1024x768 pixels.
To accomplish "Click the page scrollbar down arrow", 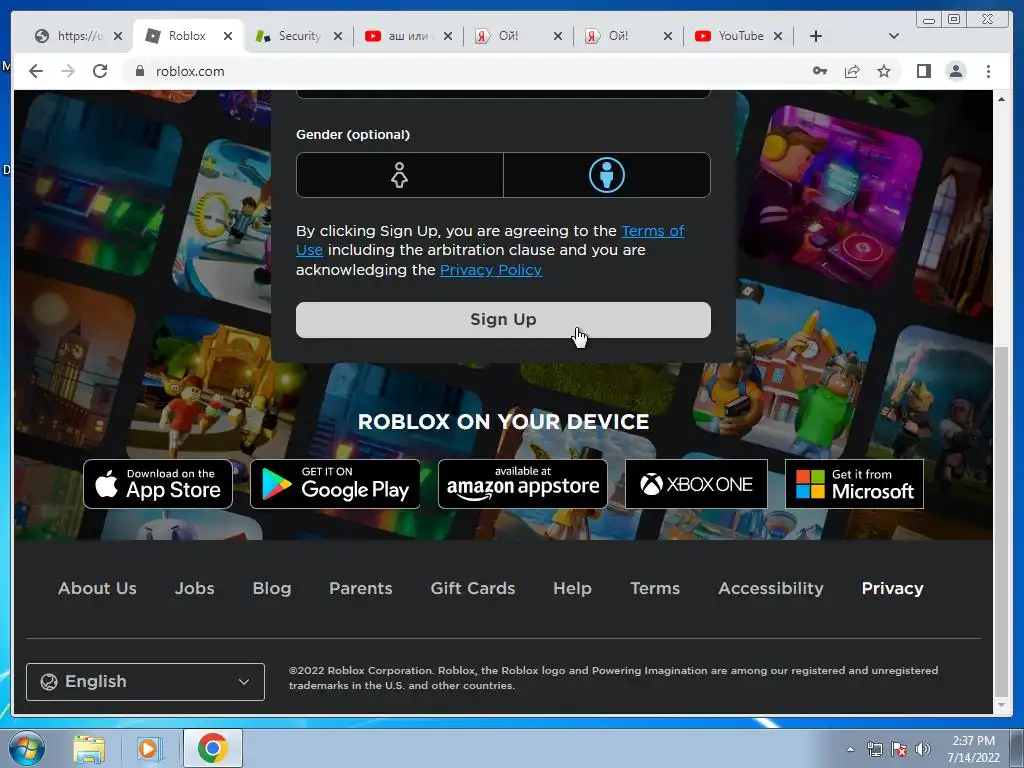I will tap(1001, 706).
